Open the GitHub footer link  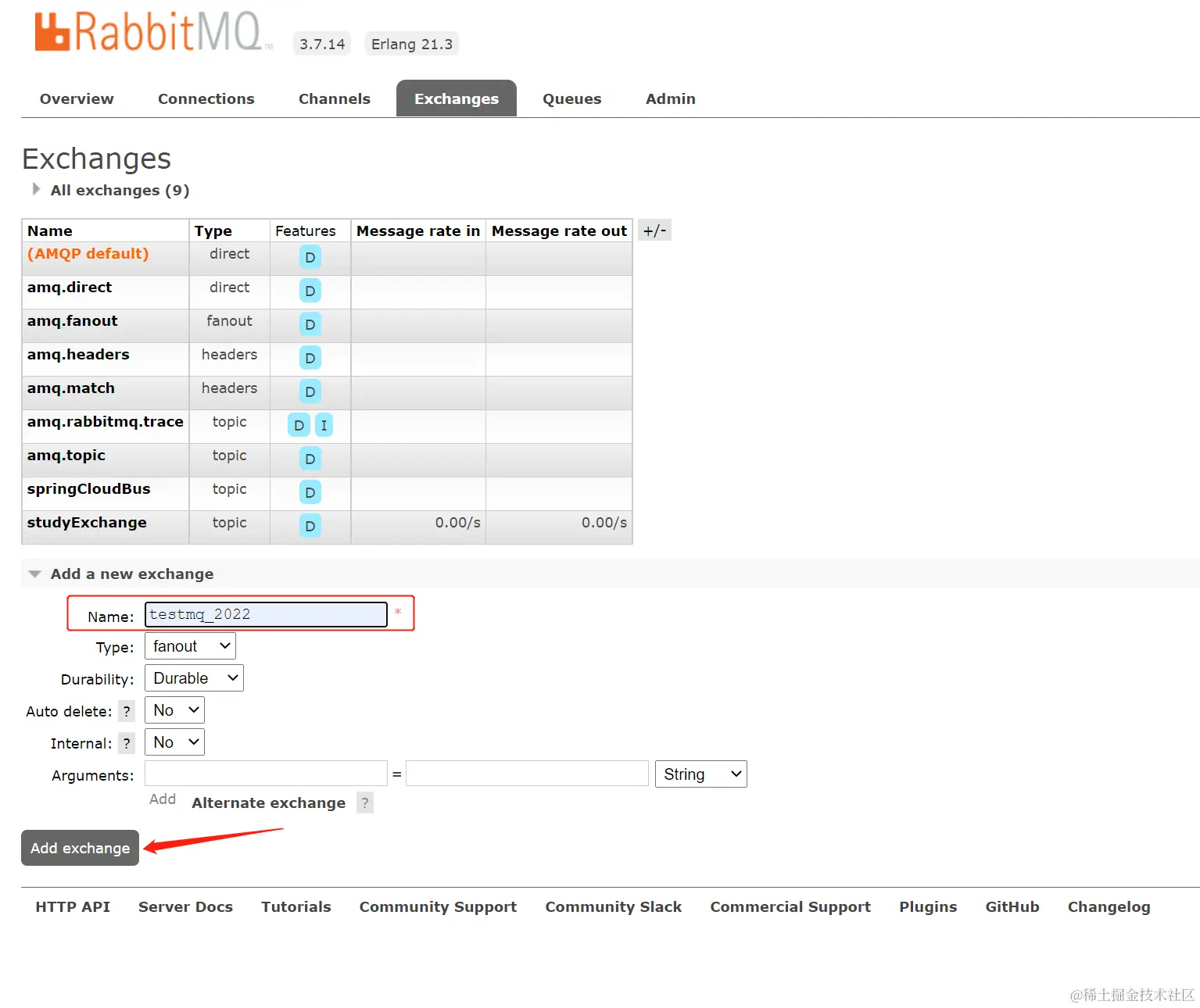pyautogui.click(x=1012, y=906)
